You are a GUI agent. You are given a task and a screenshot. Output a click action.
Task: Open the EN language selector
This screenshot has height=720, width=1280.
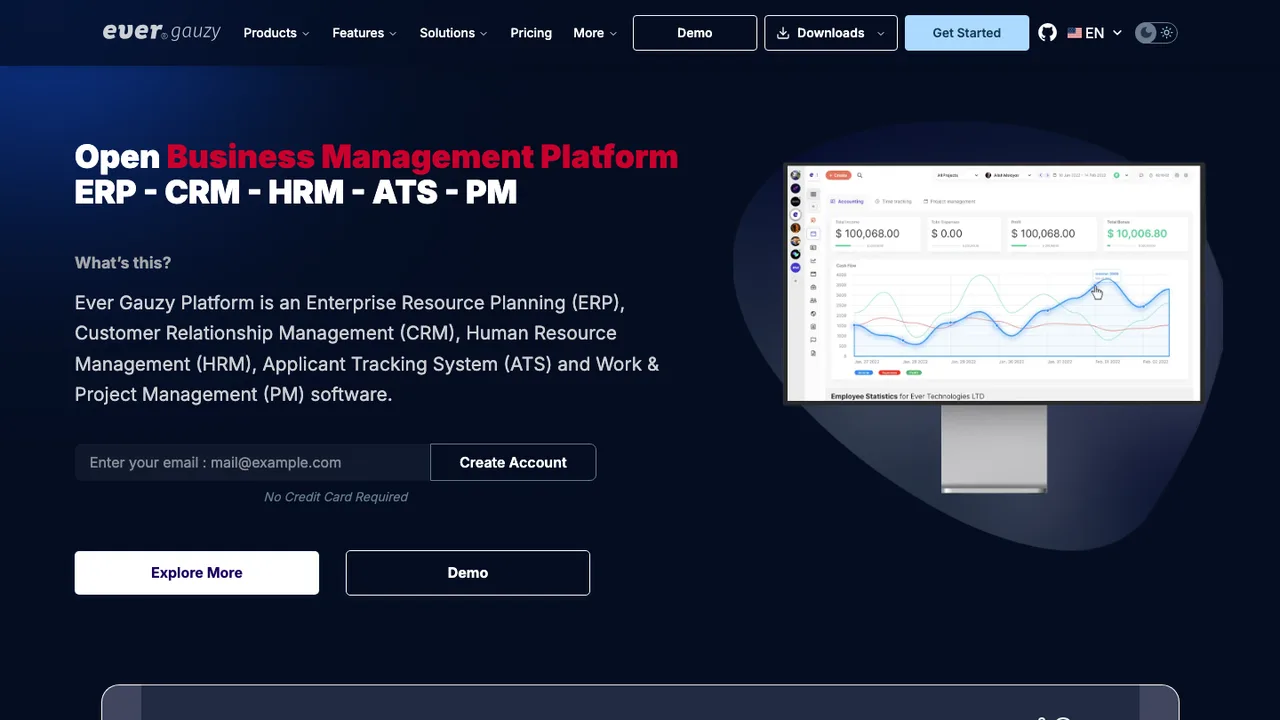1095,33
